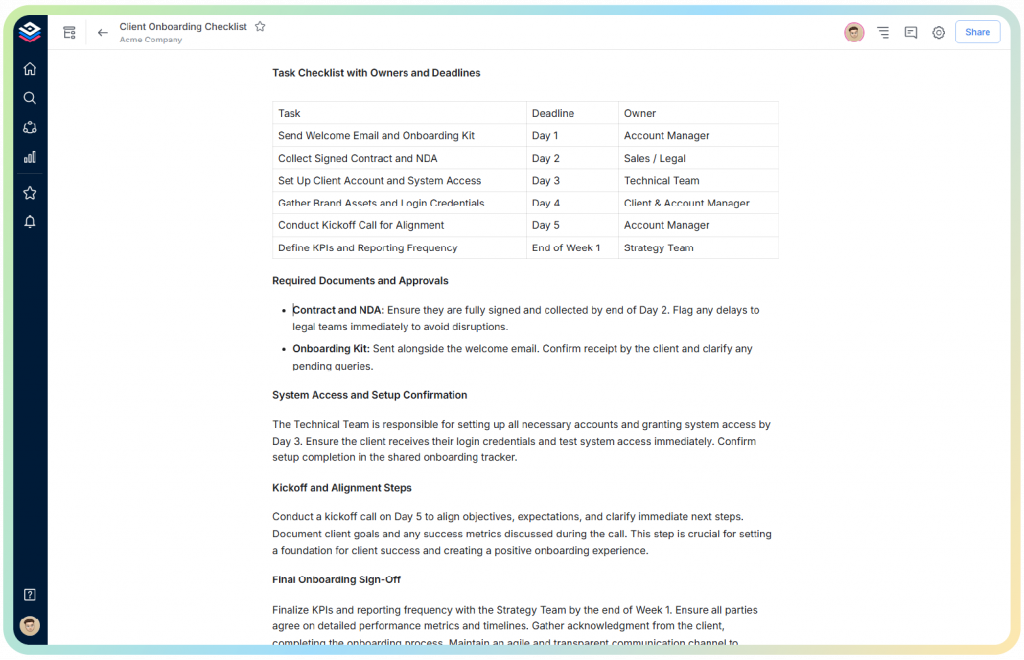1024x660 pixels.
Task: Click the Task Checklist with Owners and Deadlines heading
Action: click(376, 73)
